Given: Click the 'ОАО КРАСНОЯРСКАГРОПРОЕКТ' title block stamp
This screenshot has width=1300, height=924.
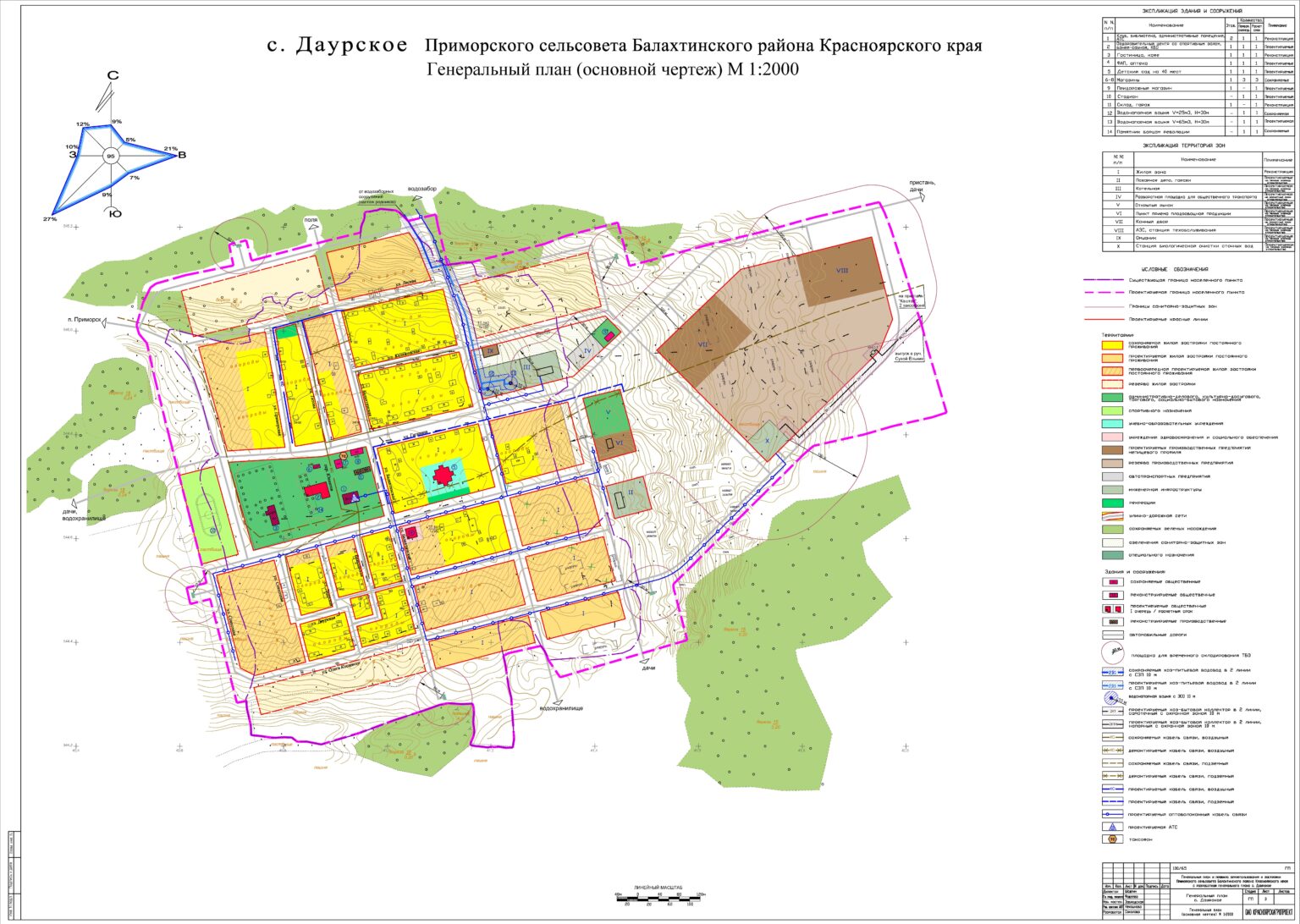Looking at the screenshot, I should click(1269, 911).
